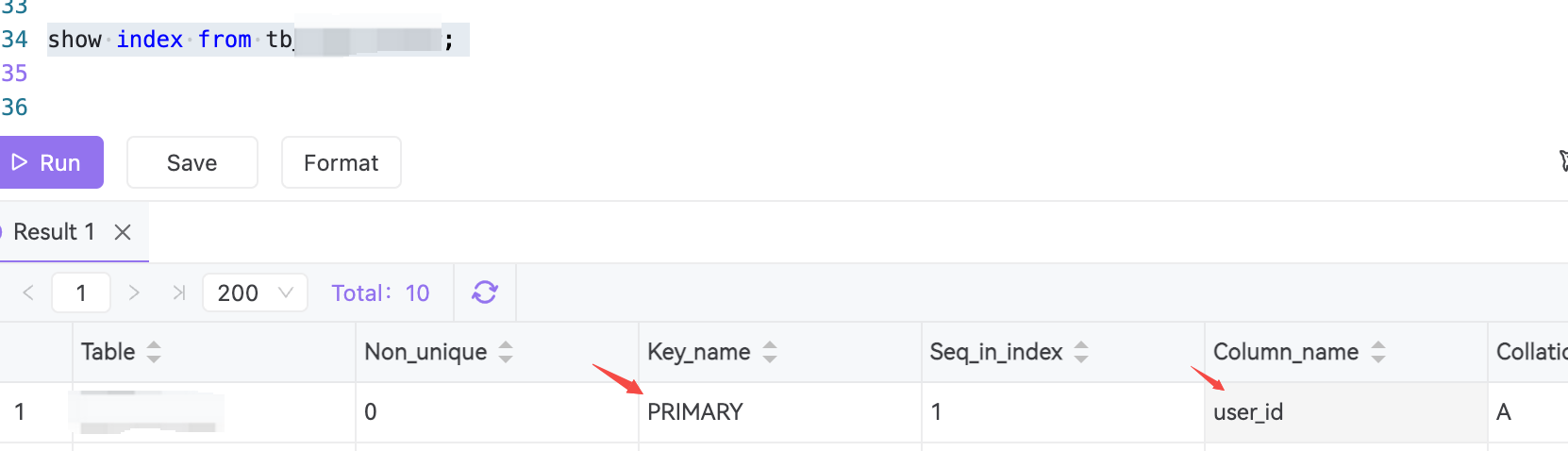Image resolution: width=1568 pixels, height=451 pixels.
Task: Sort by the Key_name column
Action: coord(770,352)
